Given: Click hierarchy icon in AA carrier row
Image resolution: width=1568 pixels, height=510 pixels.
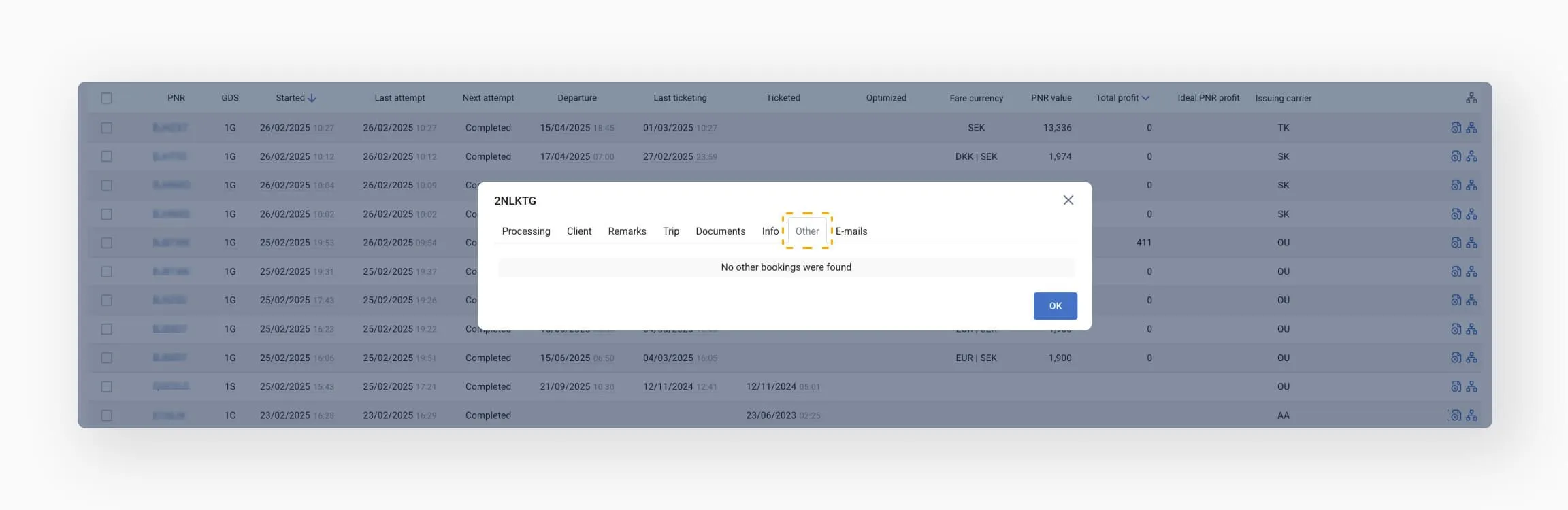Looking at the screenshot, I should pos(1471,415).
